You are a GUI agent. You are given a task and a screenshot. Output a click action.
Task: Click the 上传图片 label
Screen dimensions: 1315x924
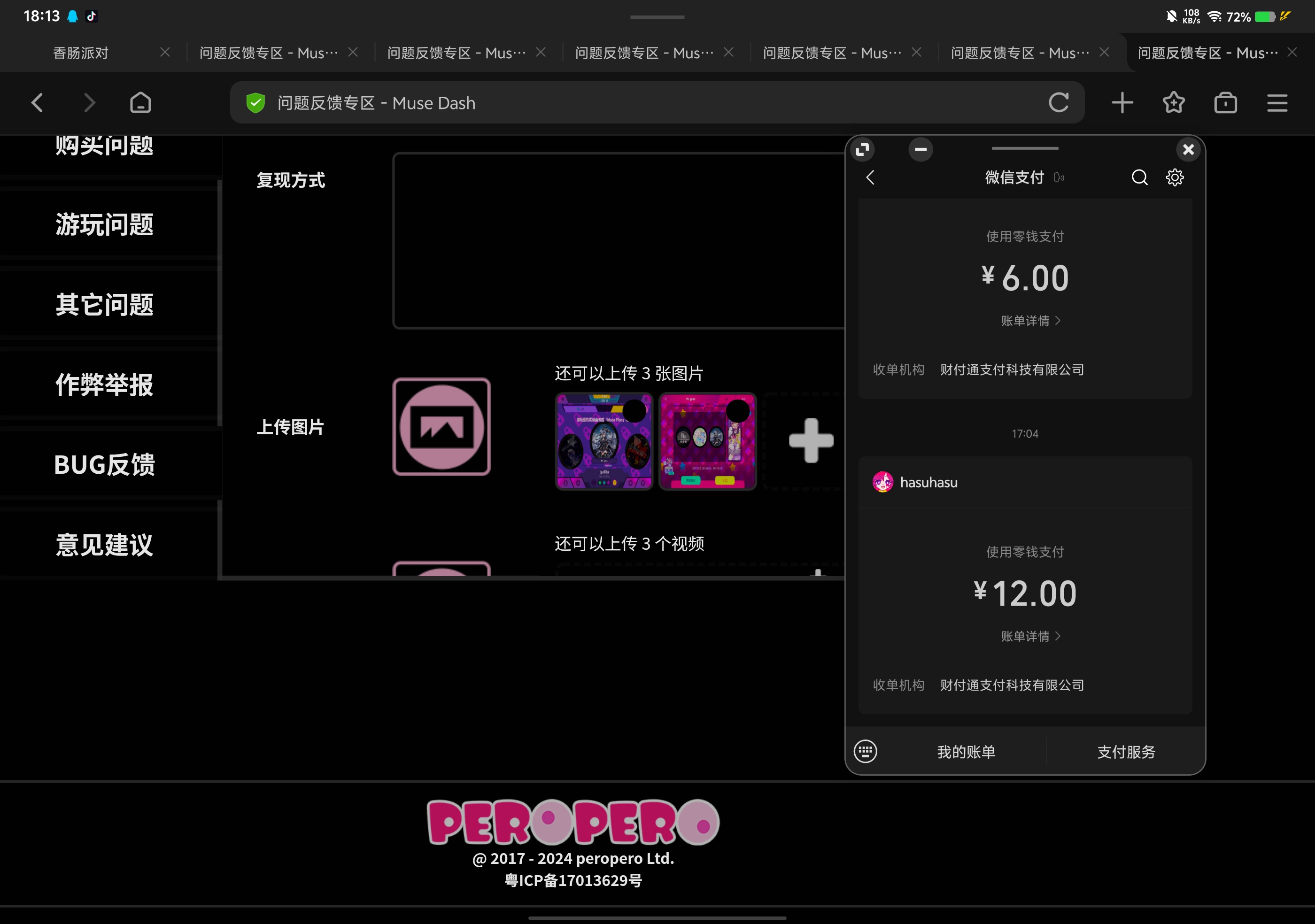290,427
